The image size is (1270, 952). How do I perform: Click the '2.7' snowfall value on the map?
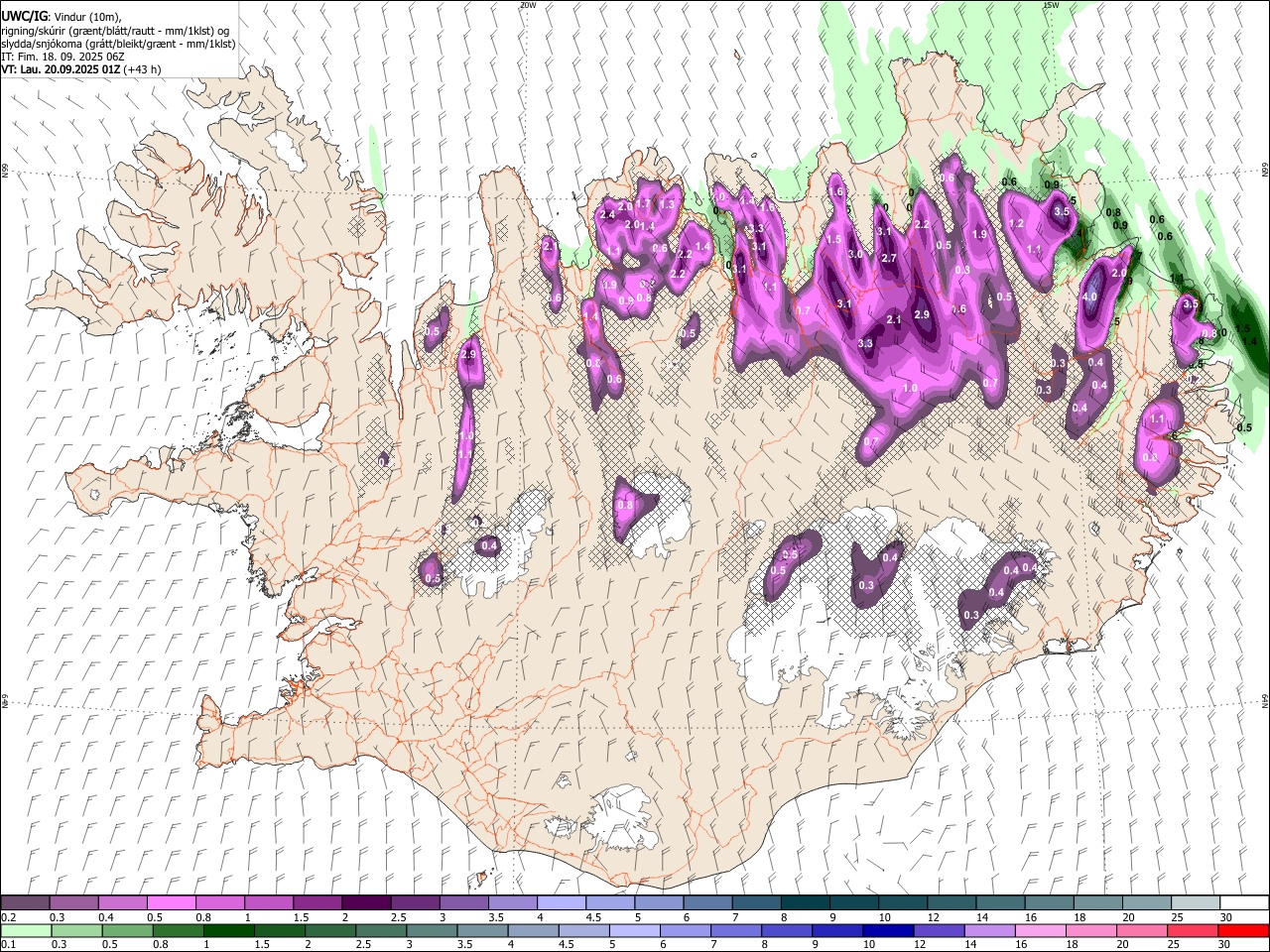point(889,258)
